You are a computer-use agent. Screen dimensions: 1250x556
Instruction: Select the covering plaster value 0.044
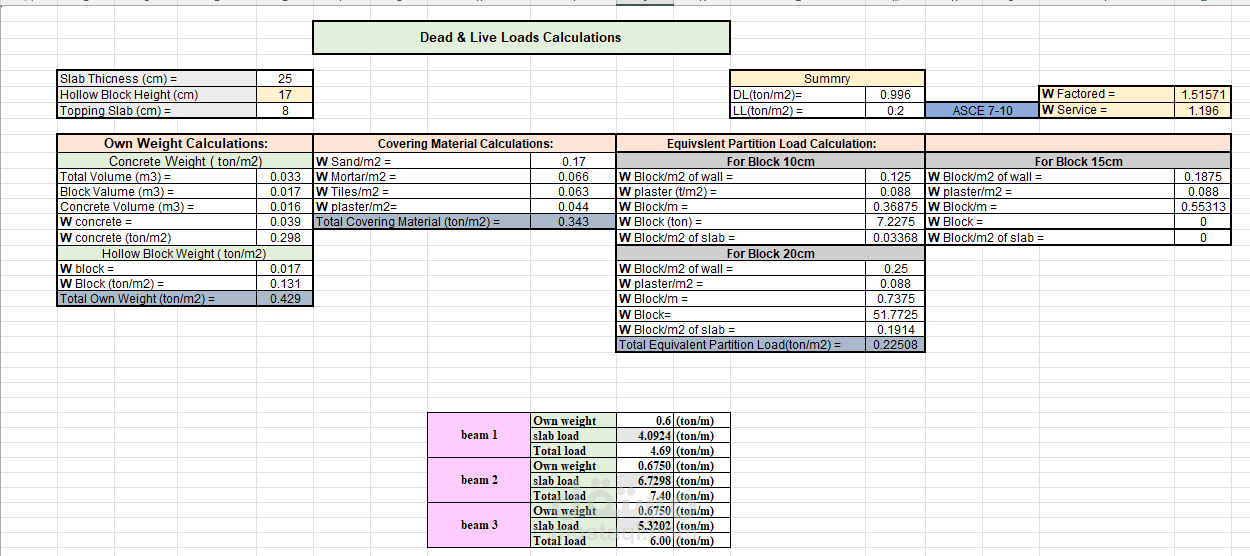click(574, 207)
